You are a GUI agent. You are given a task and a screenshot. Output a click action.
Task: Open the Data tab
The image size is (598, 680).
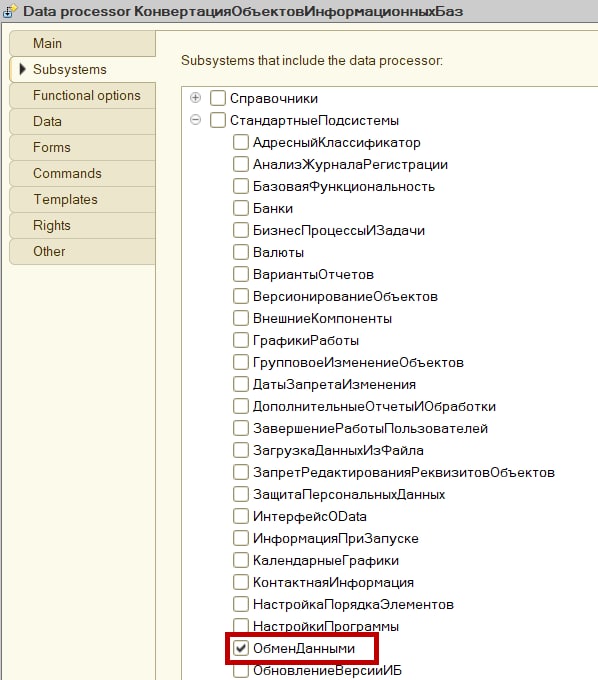(82, 121)
